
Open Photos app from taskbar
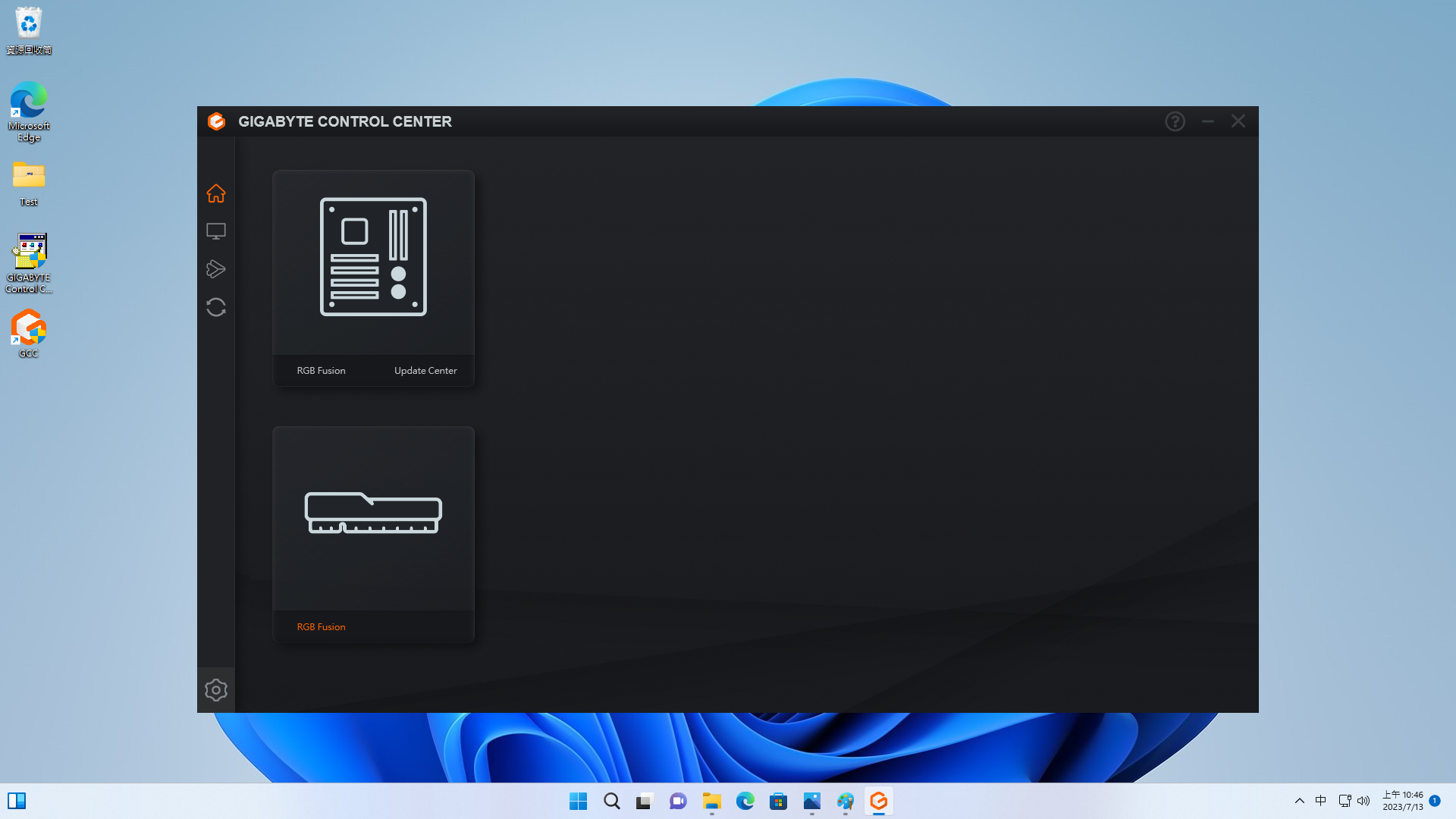pyautogui.click(x=811, y=802)
